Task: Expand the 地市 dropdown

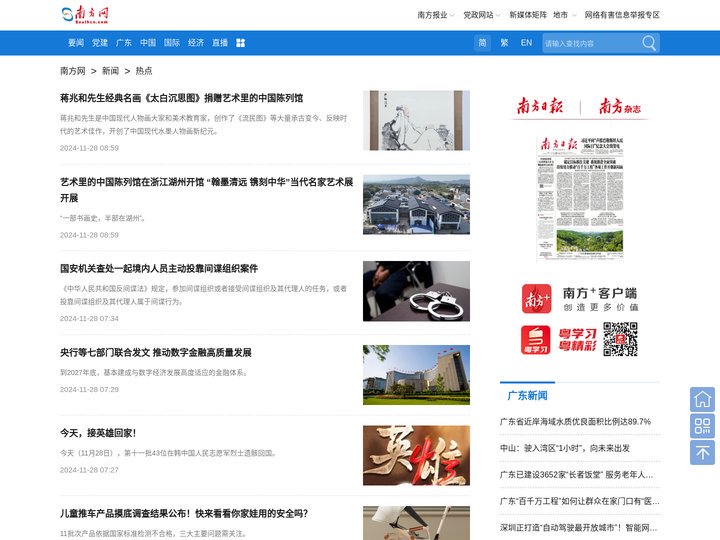Action: tap(564, 15)
